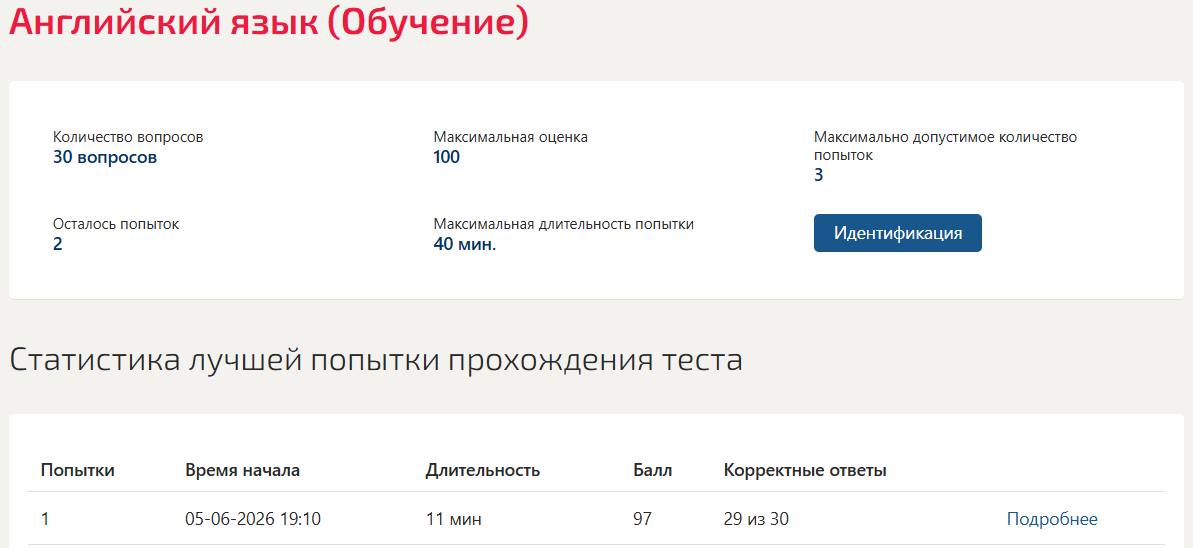Click the Балл column header
Screen dimensions: 1193x548
pyautogui.click(x=653, y=470)
